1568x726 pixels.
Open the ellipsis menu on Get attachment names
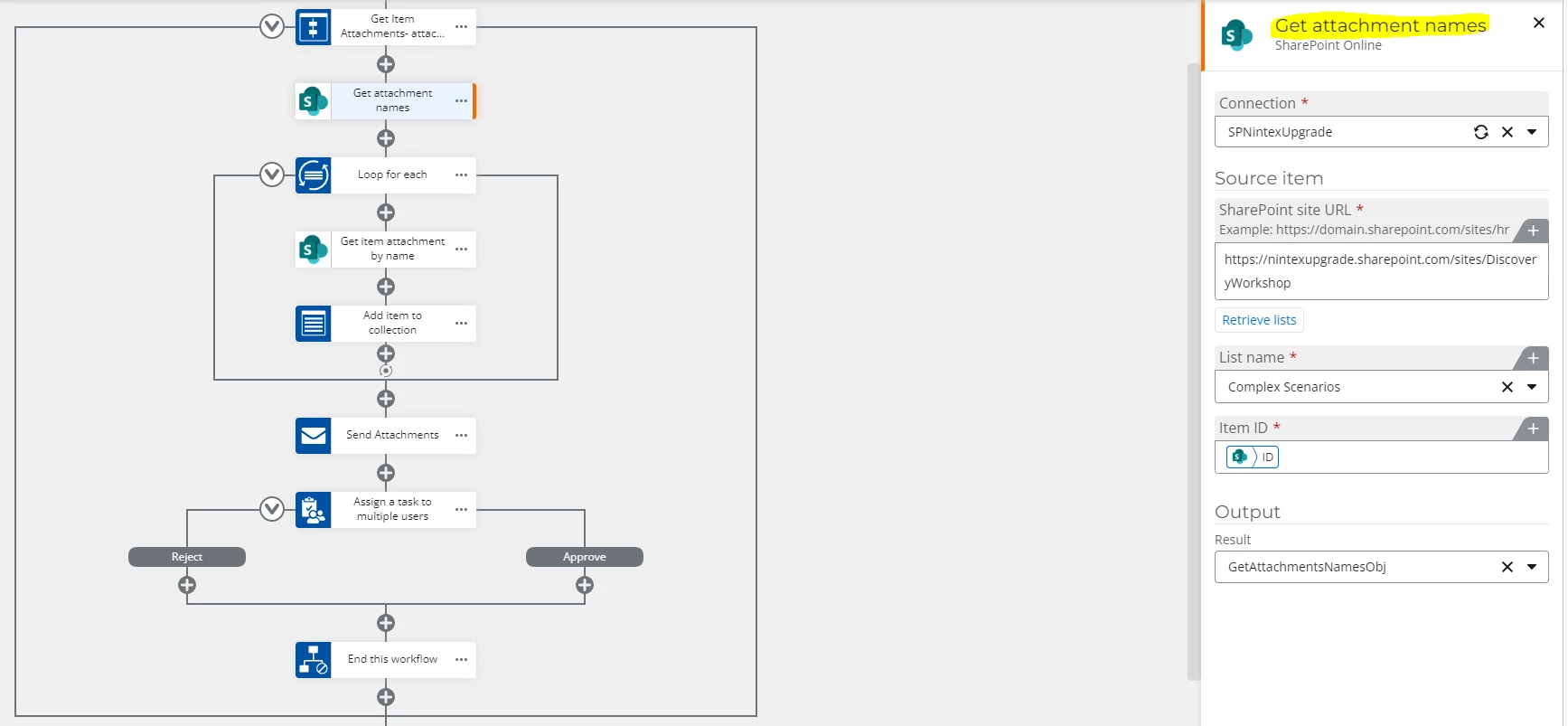coord(462,101)
